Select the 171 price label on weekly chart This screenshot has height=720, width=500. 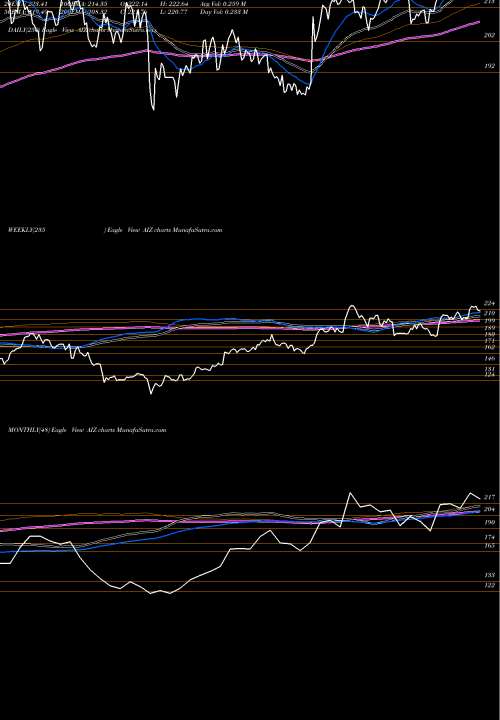(489, 341)
